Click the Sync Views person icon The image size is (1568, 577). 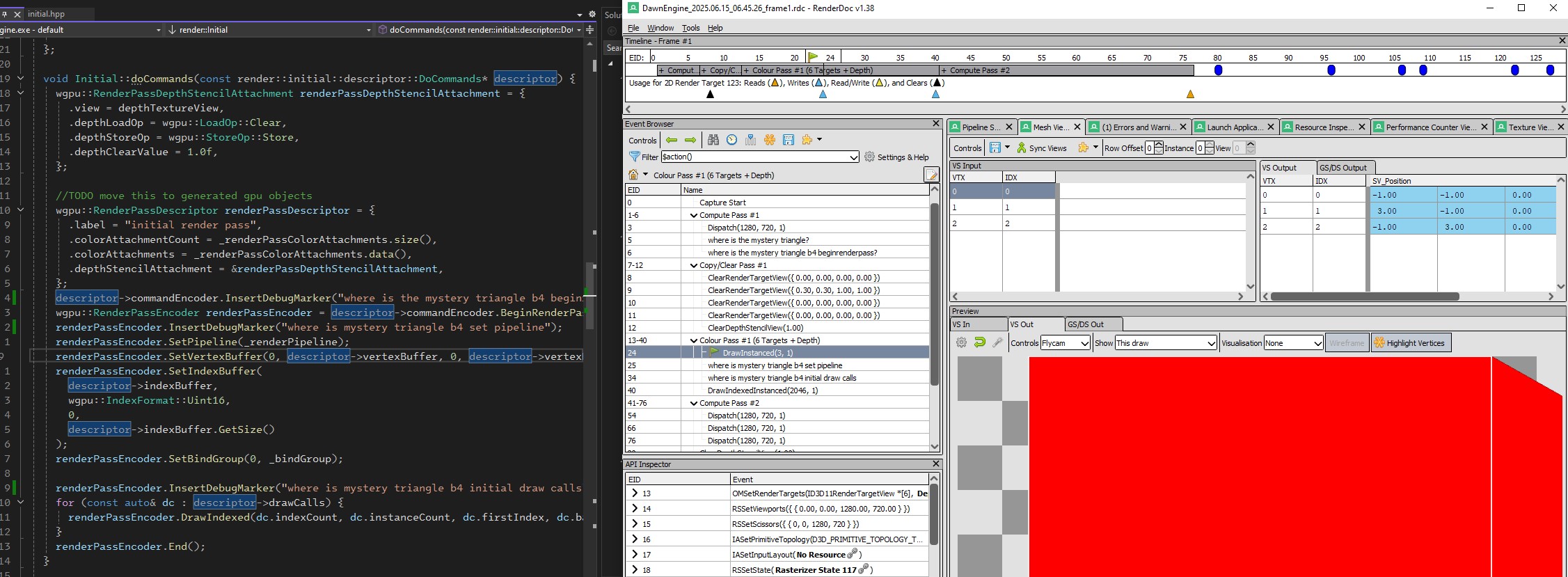click(1022, 148)
